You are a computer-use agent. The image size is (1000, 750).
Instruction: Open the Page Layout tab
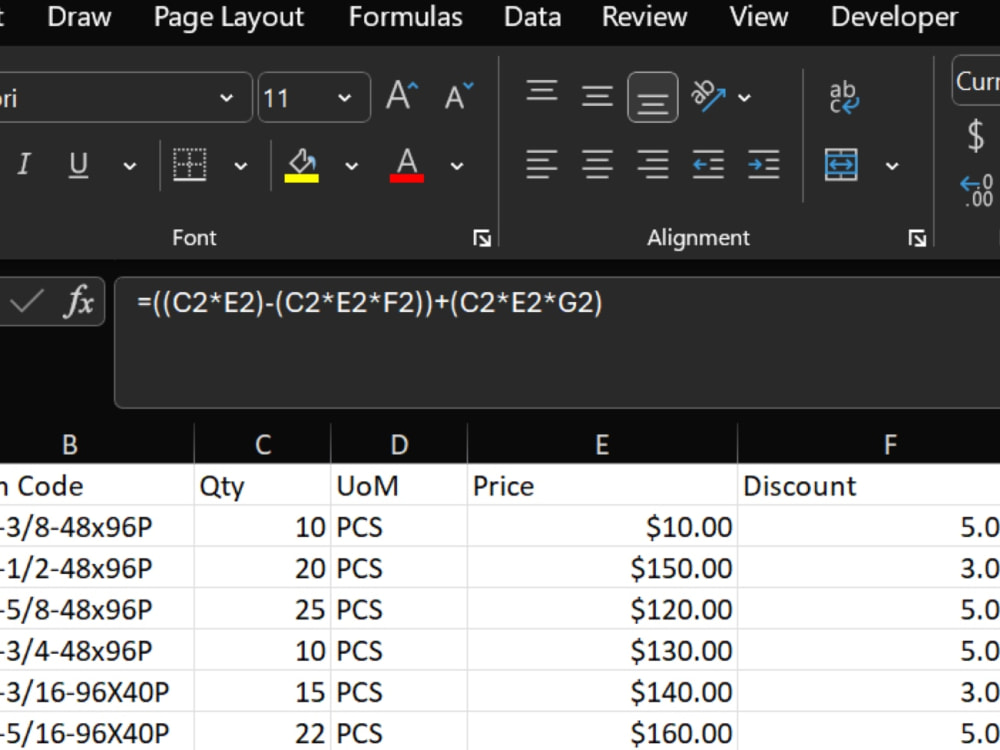coord(229,17)
